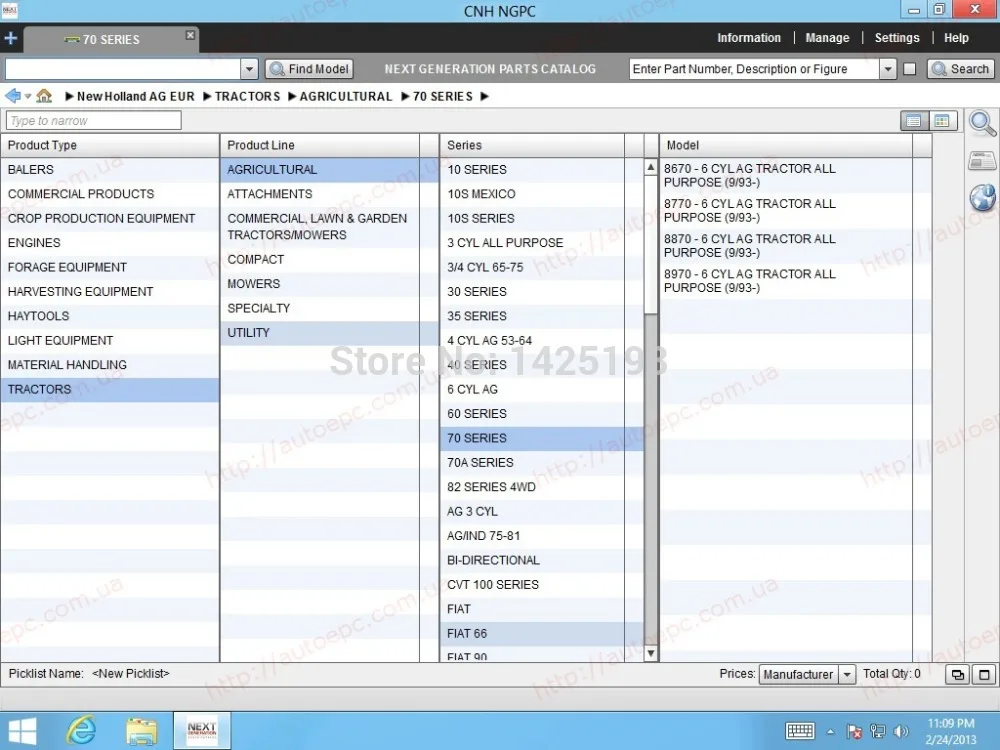Close the 70 SERIES tab

pos(190,35)
